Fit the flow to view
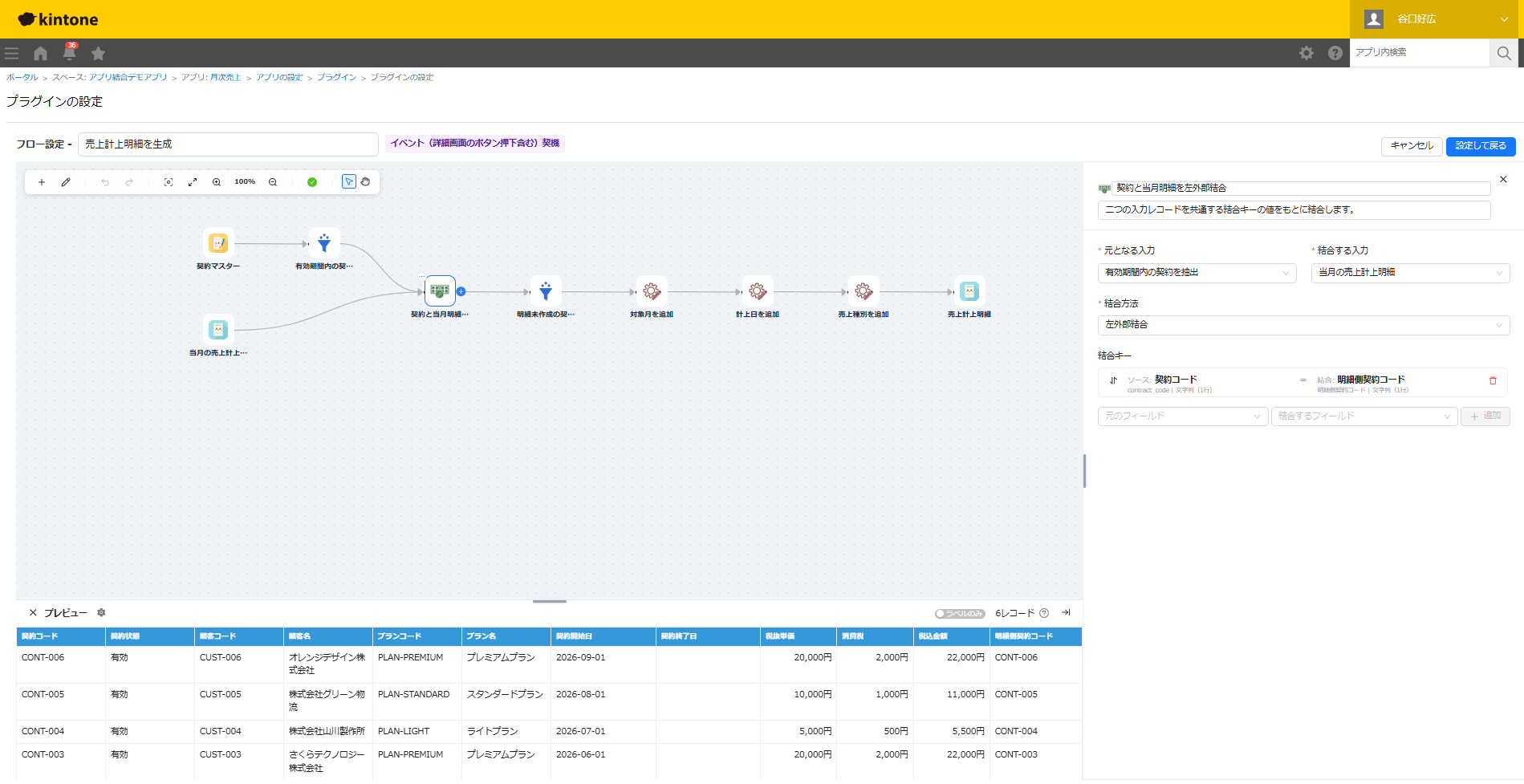The height and width of the screenshot is (784, 1524). pos(169,182)
